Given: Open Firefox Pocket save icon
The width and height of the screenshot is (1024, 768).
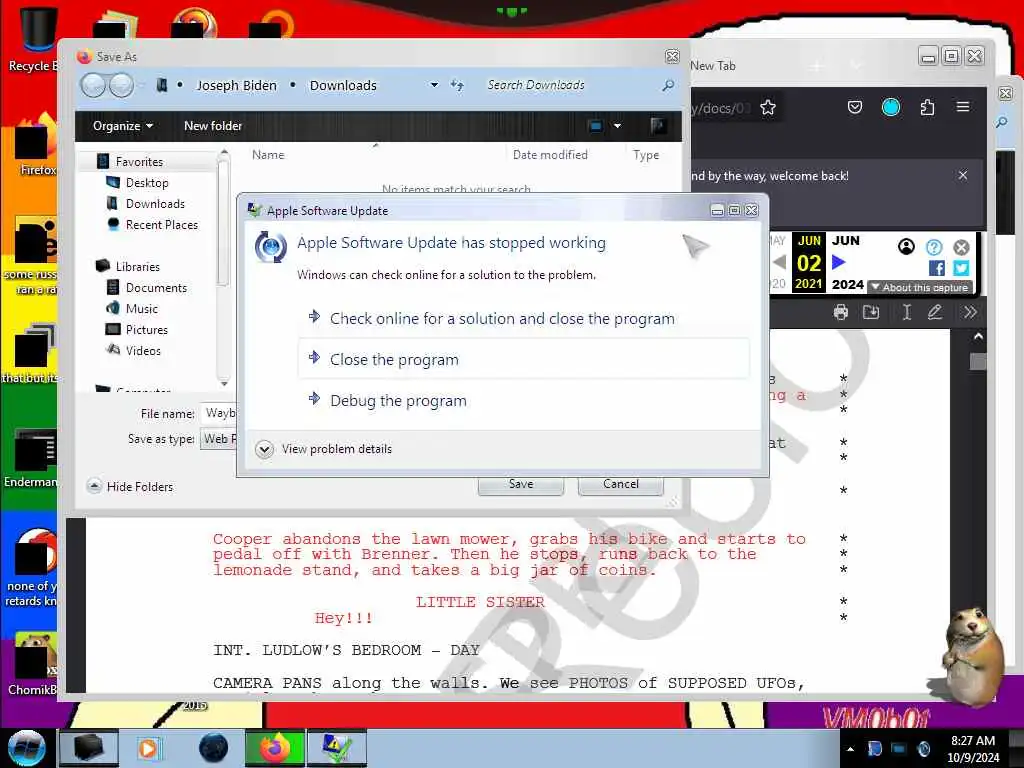Looking at the screenshot, I should (855, 107).
